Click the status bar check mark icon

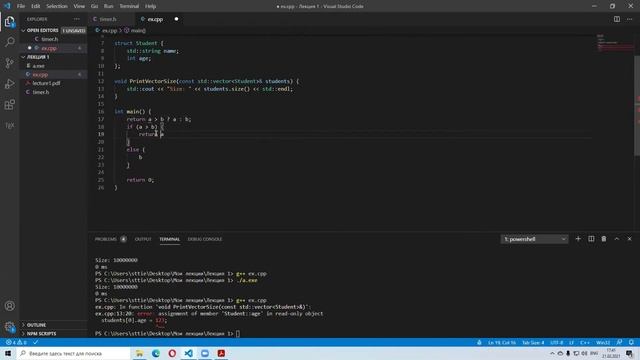pyautogui.click(x=36, y=342)
